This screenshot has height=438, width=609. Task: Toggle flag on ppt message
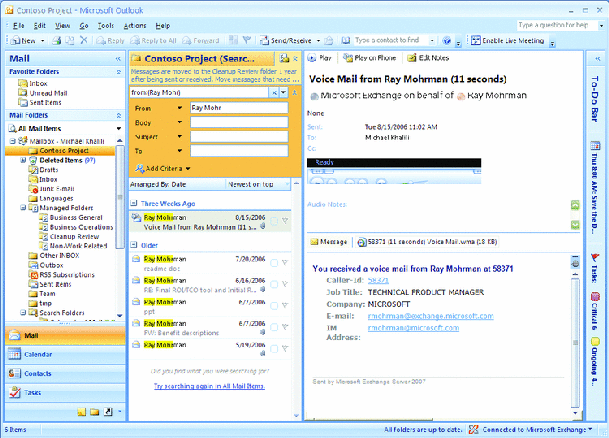click(285, 306)
